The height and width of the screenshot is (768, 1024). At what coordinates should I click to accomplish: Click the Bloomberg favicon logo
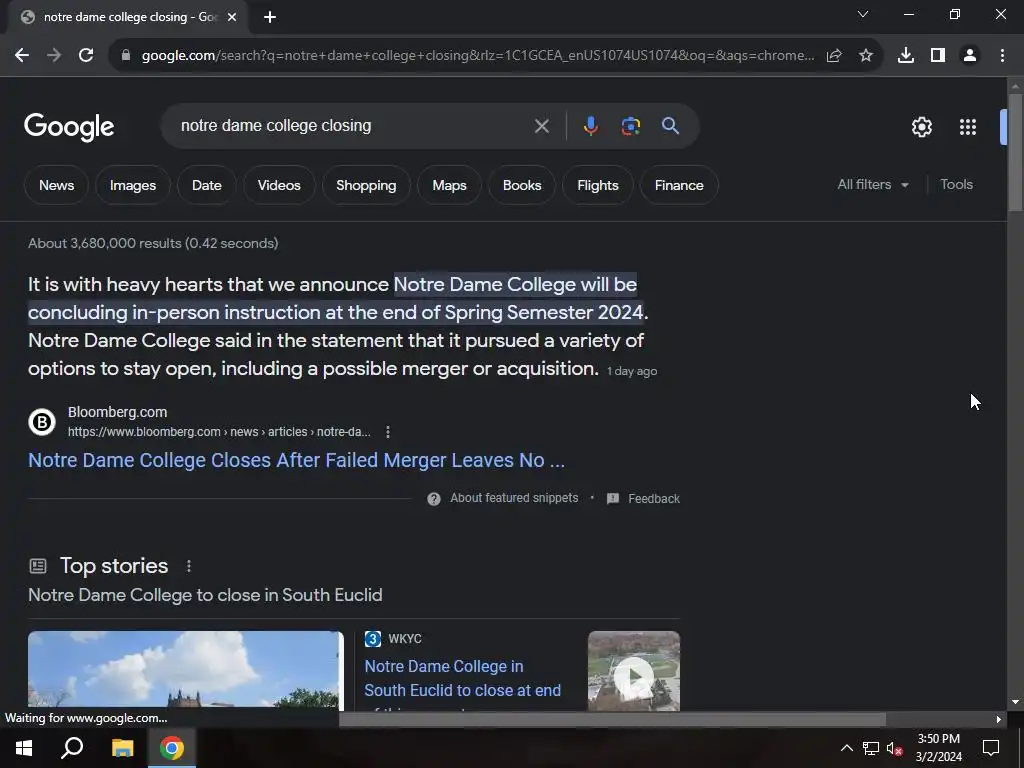42,422
